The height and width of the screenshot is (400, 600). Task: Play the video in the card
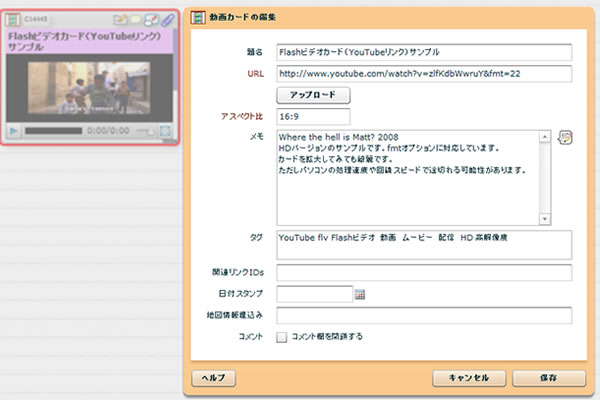point(14,130)
